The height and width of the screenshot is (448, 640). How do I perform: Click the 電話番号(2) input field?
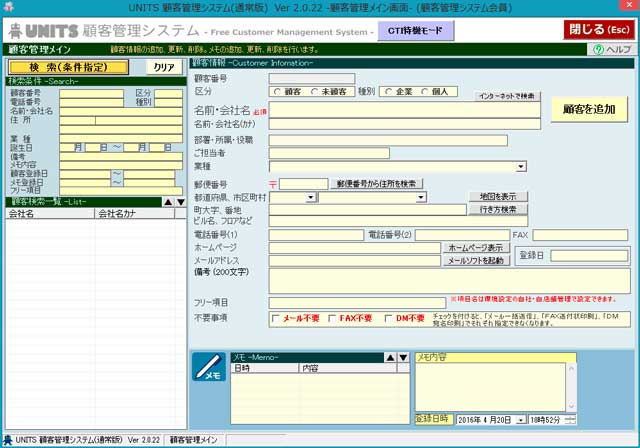pyautogui.click(x=462, y=235)
